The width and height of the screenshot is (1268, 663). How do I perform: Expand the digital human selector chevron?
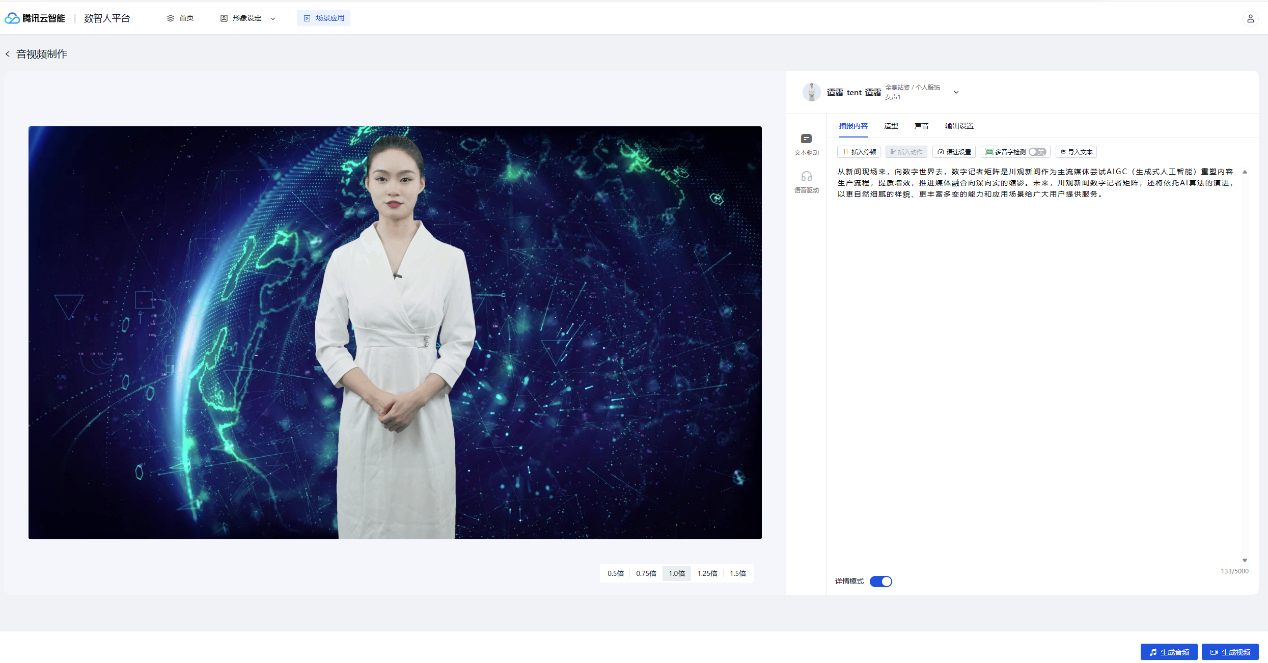pyautogui.click(x=956, y=92)
